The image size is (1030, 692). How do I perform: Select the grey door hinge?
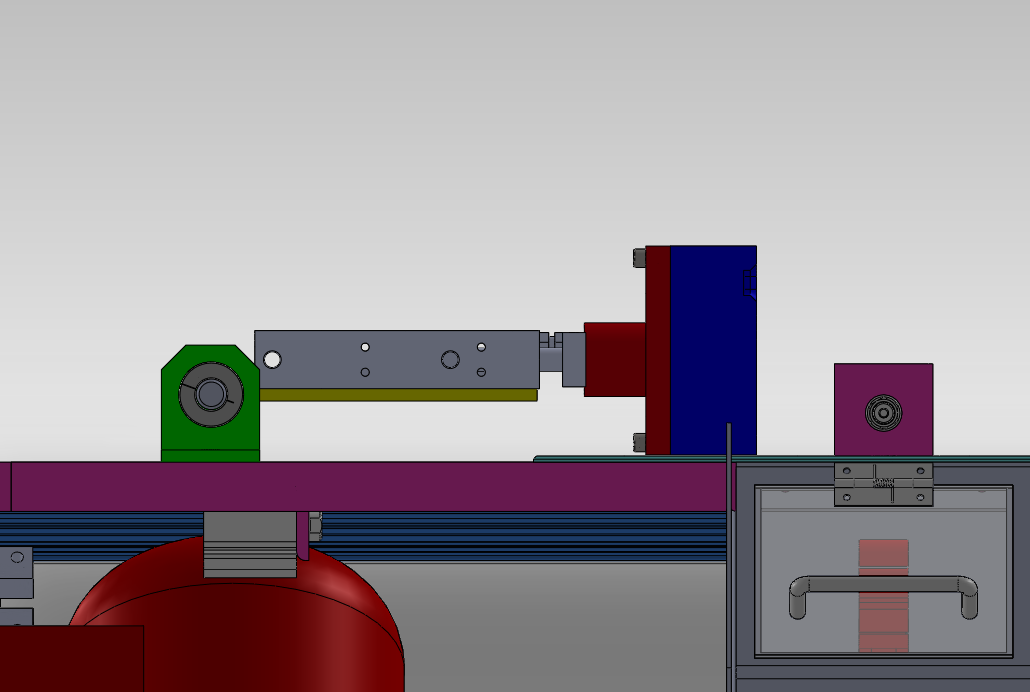884,484
